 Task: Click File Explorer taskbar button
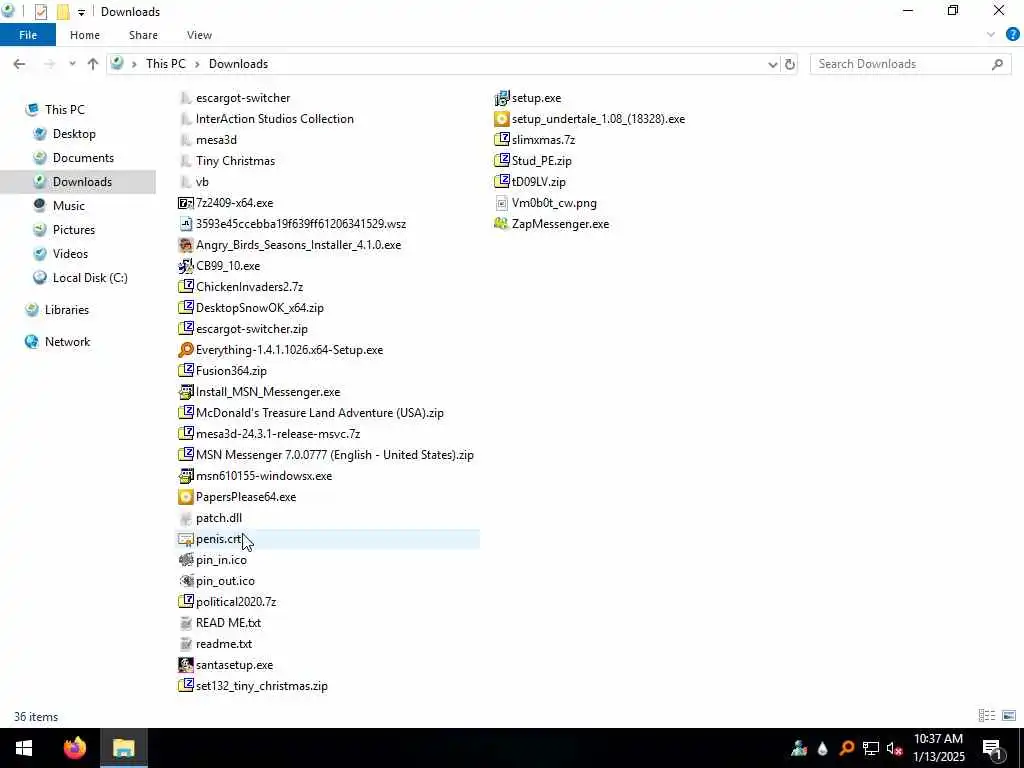(123, 748)
